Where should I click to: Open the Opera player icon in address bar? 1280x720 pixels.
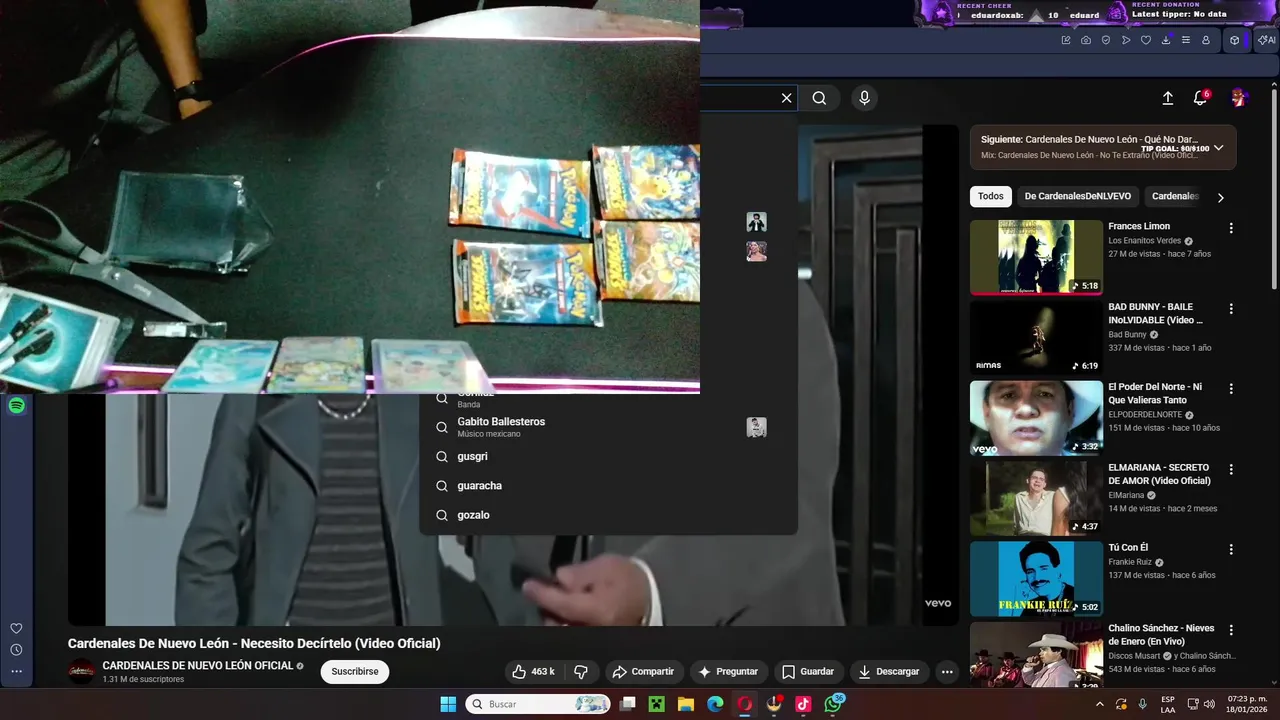1126,40
